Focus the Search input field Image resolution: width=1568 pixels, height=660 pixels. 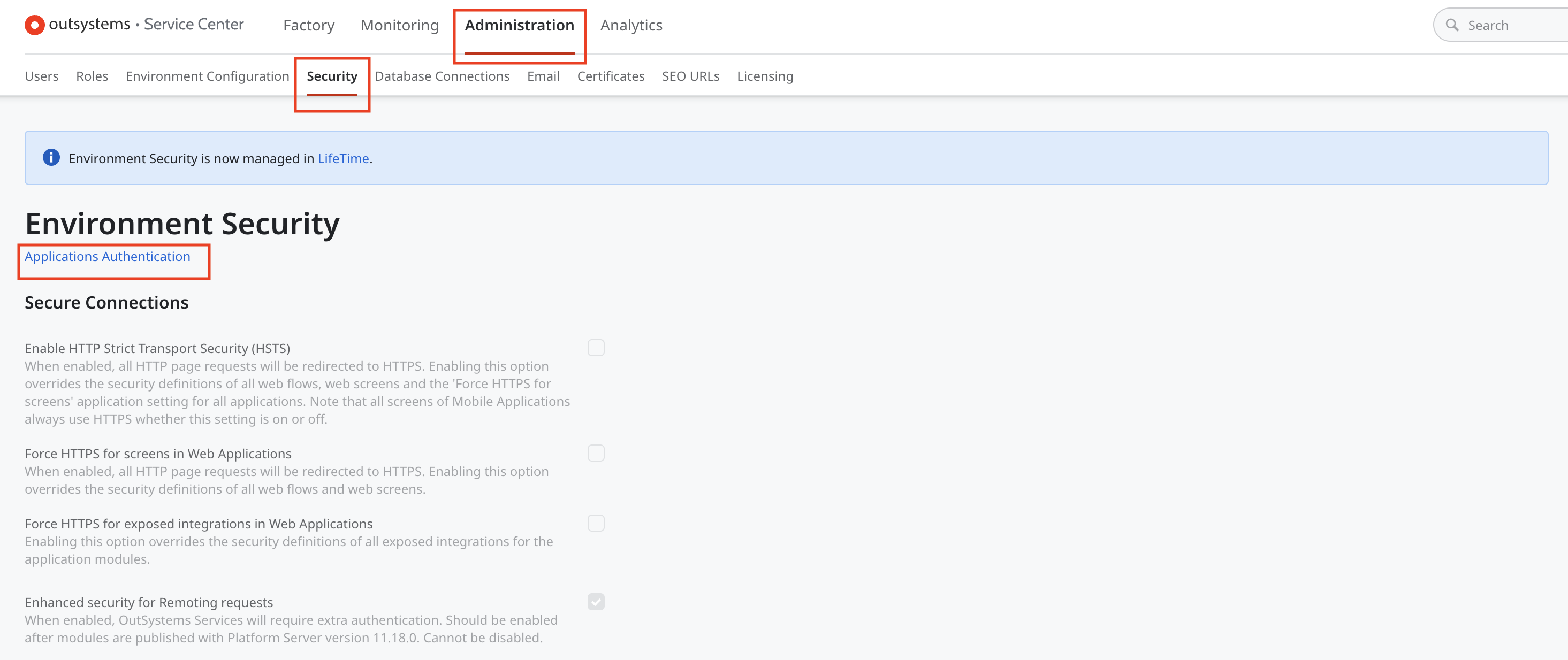(x=1510, y=25)
